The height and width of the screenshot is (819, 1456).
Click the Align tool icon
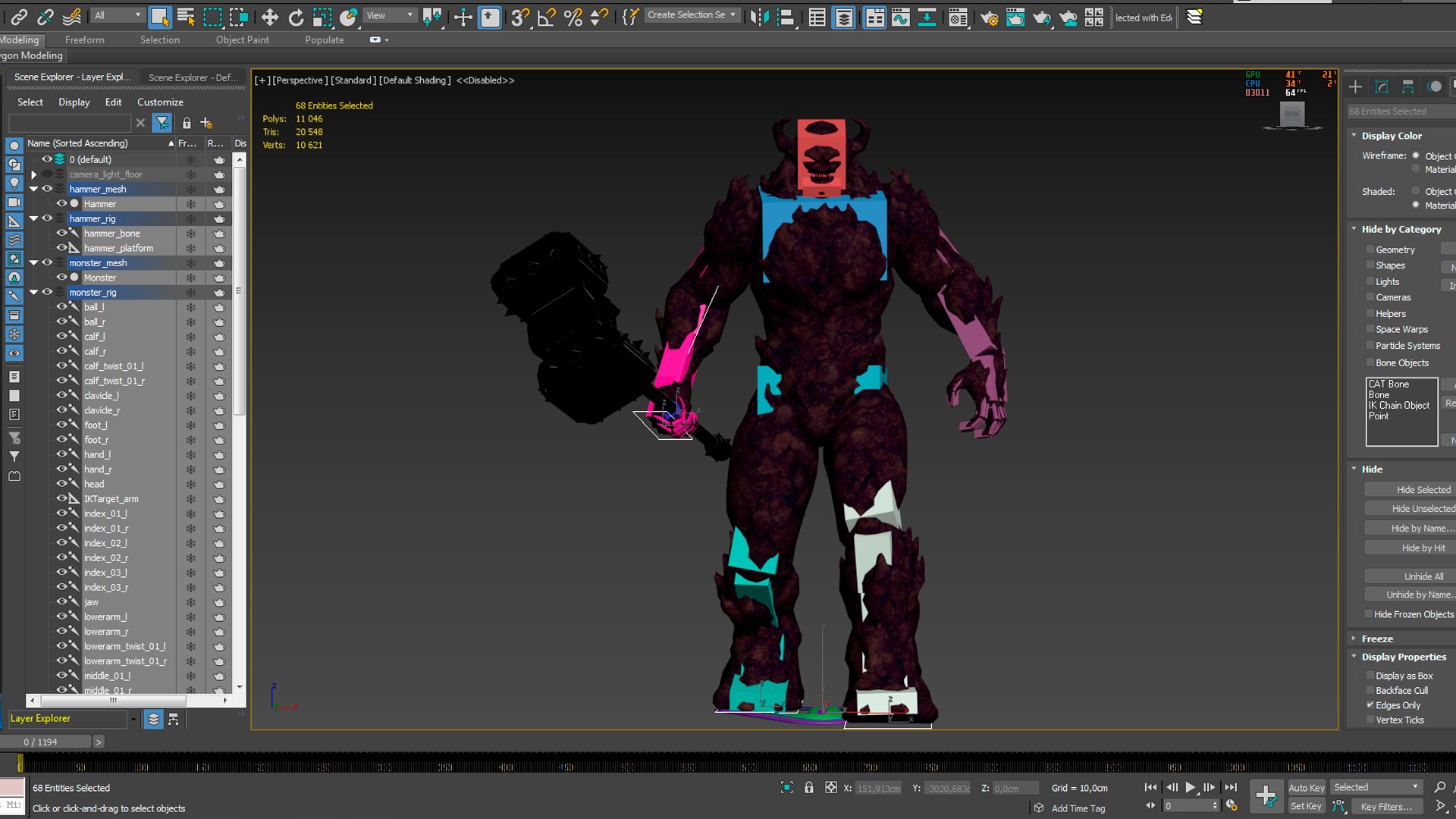pyautogui.click(x=786, y=16)
